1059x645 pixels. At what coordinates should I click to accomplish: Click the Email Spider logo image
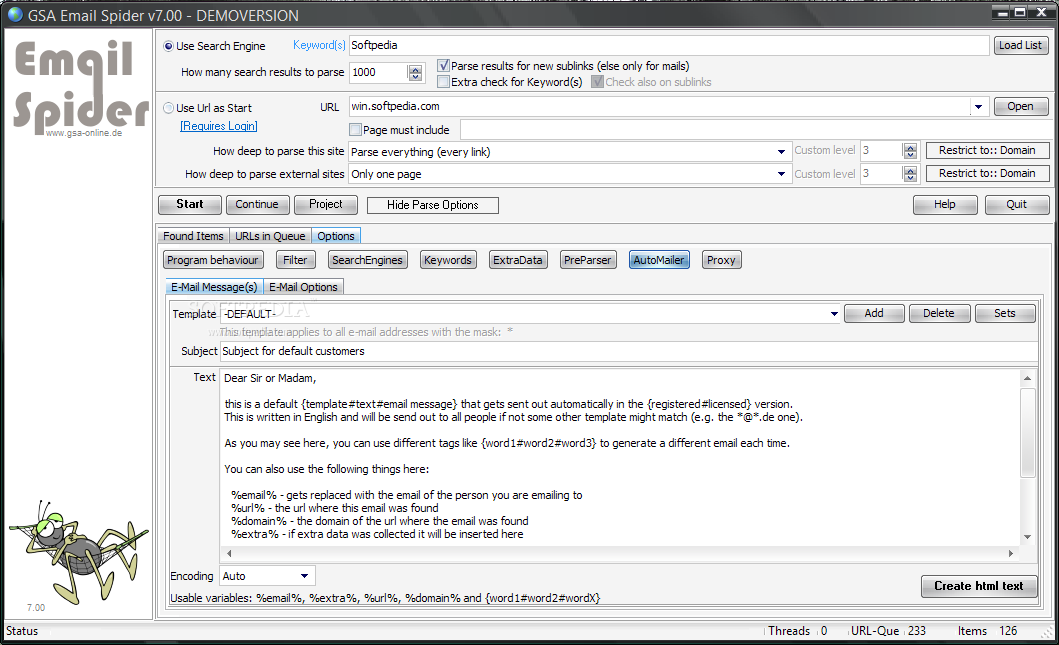[x=81, y=86]
